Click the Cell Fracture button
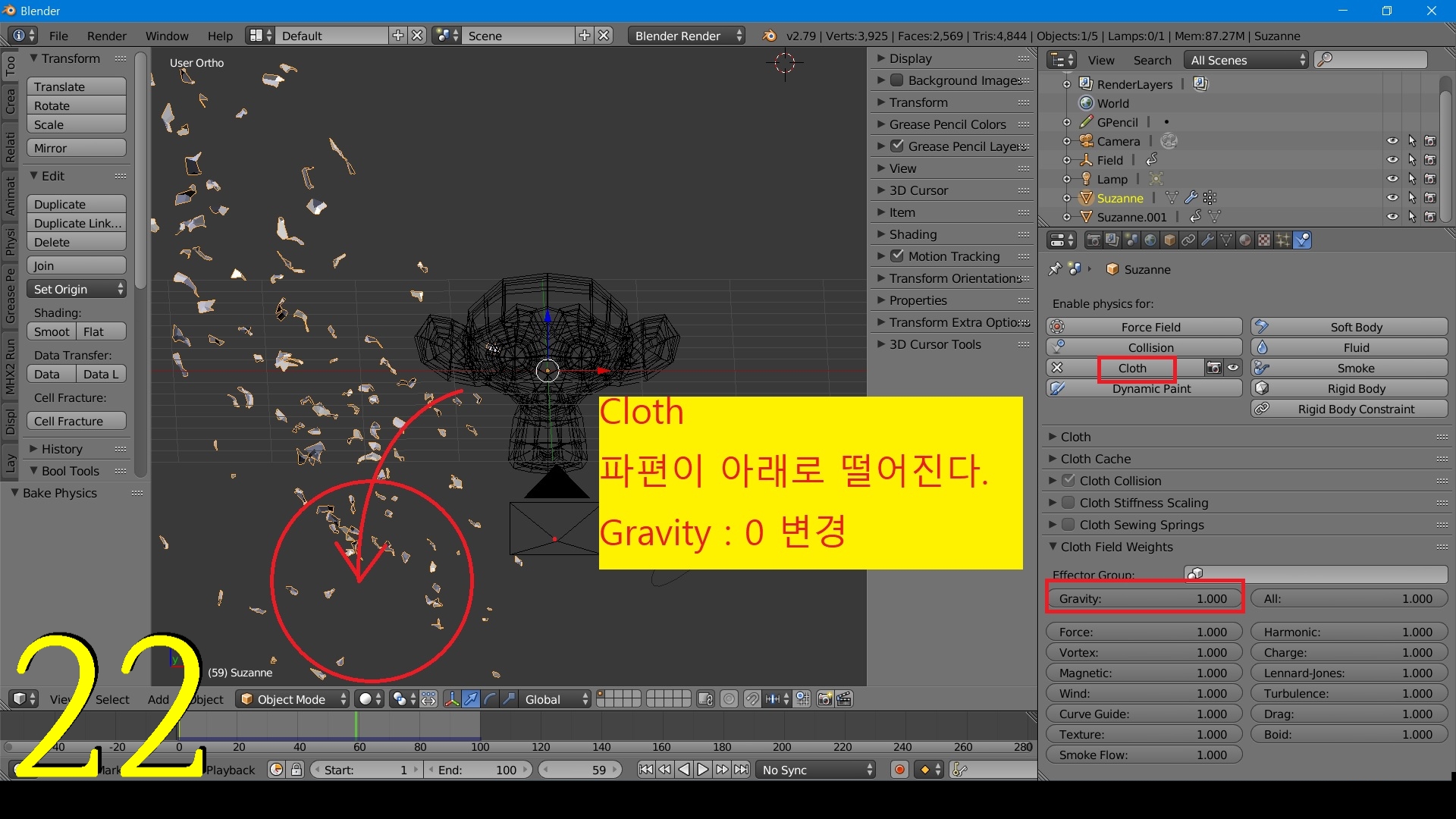 click(77, 421)
